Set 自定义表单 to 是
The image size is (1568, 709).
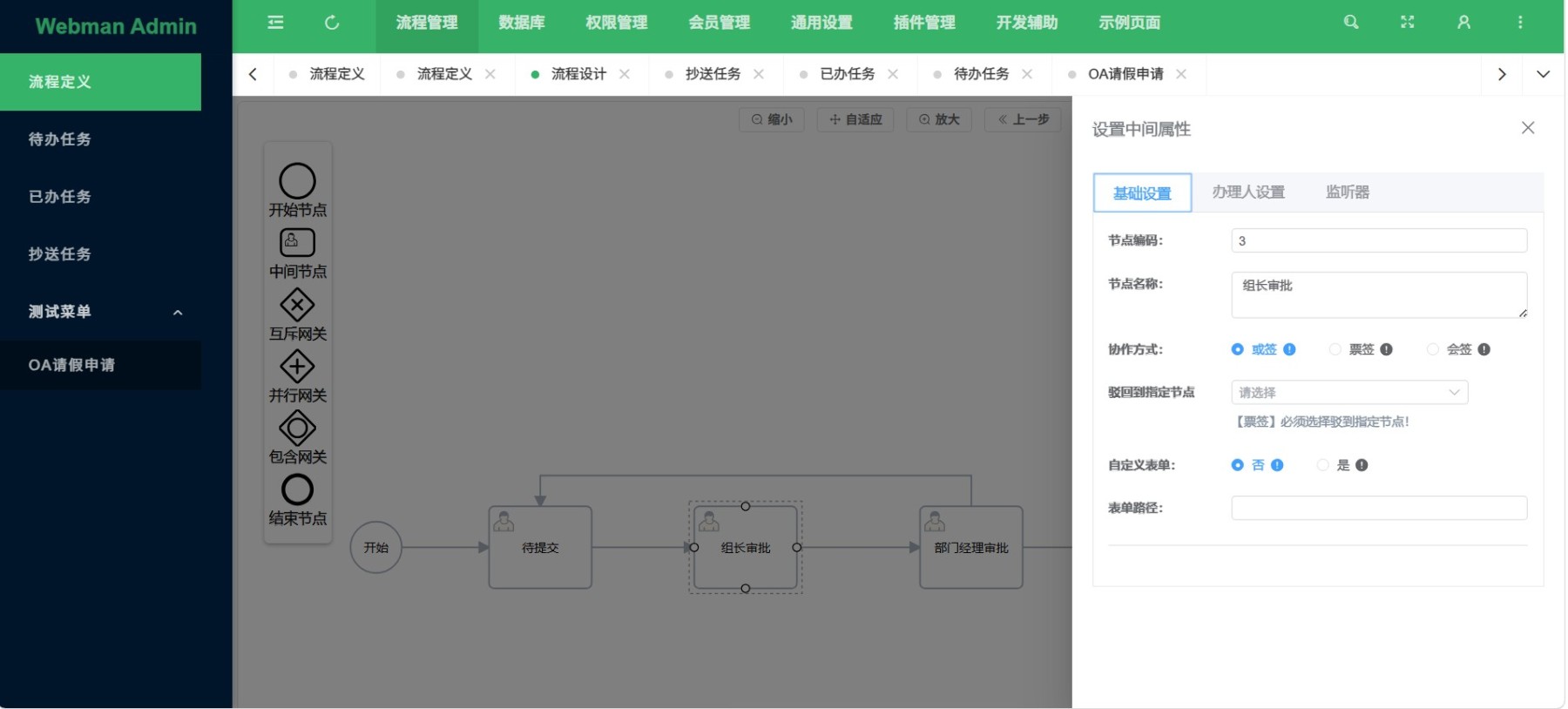click(1322, 465)
